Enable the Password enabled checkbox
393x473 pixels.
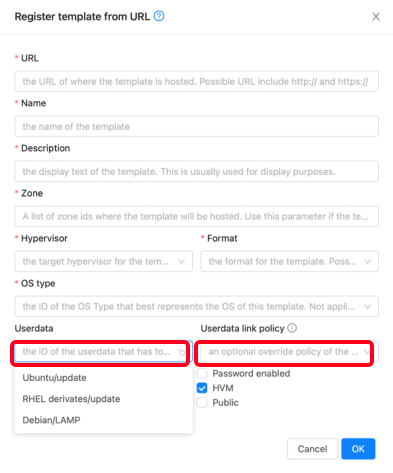point(202,374)
